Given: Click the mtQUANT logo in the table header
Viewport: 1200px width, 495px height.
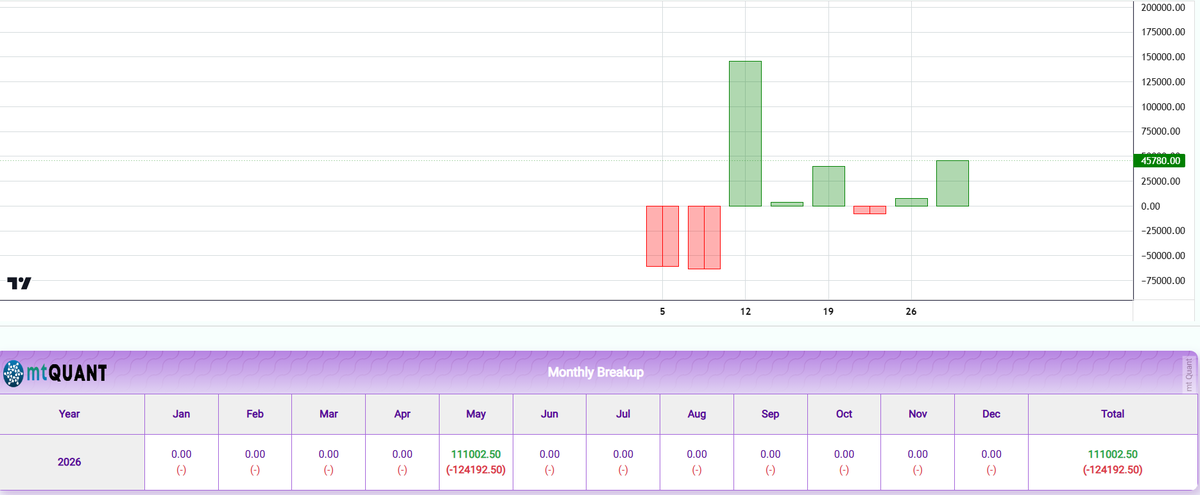Looking at the screenshot, I should (x=55, y=374).
